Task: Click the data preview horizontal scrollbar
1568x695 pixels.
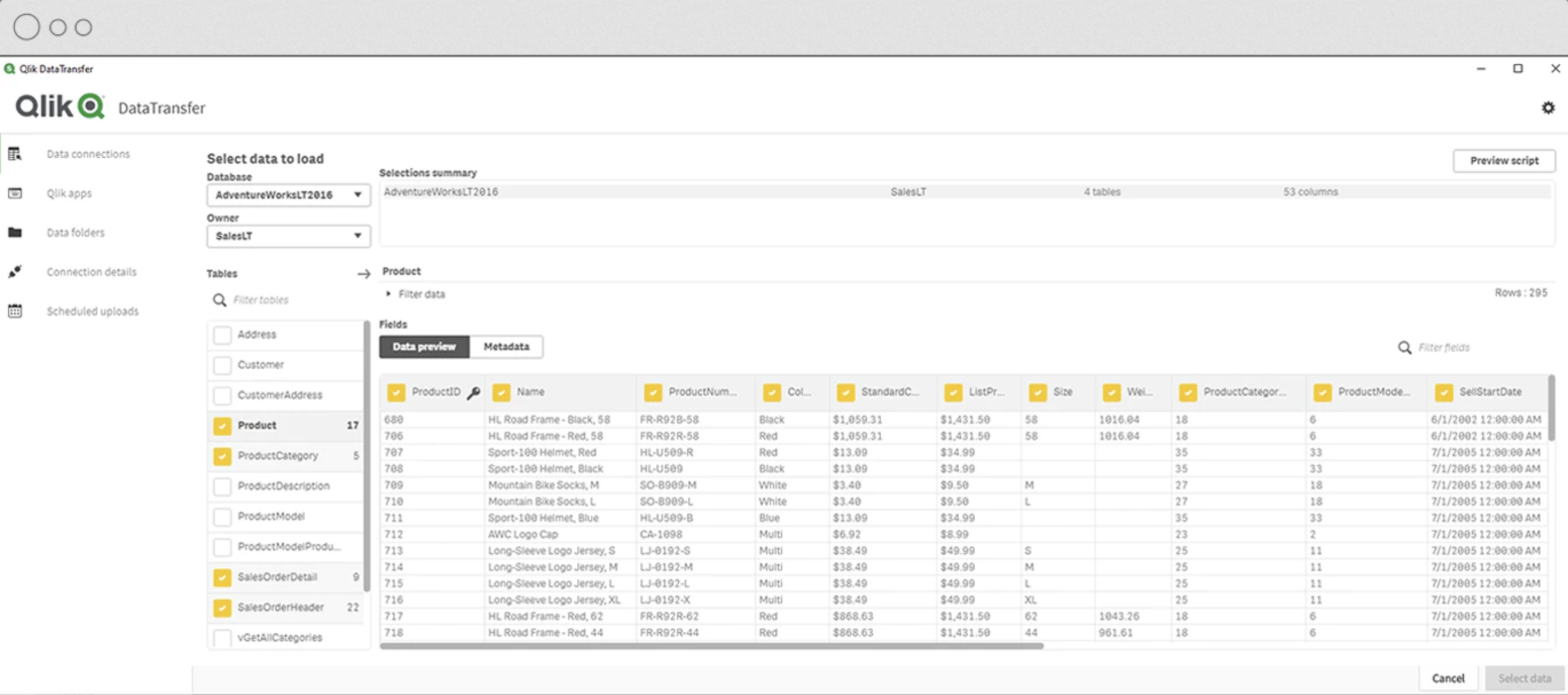Action: 711,646
